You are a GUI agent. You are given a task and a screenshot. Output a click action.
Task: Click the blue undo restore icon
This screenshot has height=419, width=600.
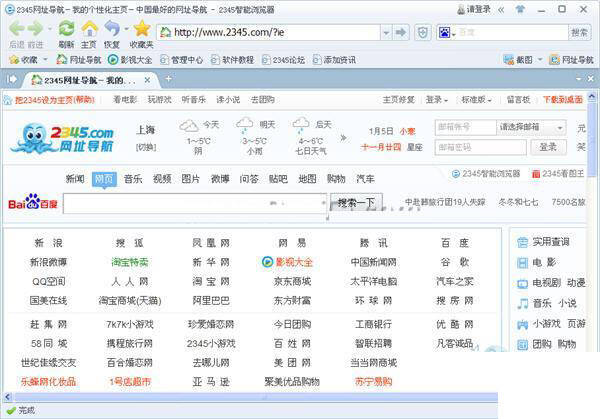[x=112, y=29]
